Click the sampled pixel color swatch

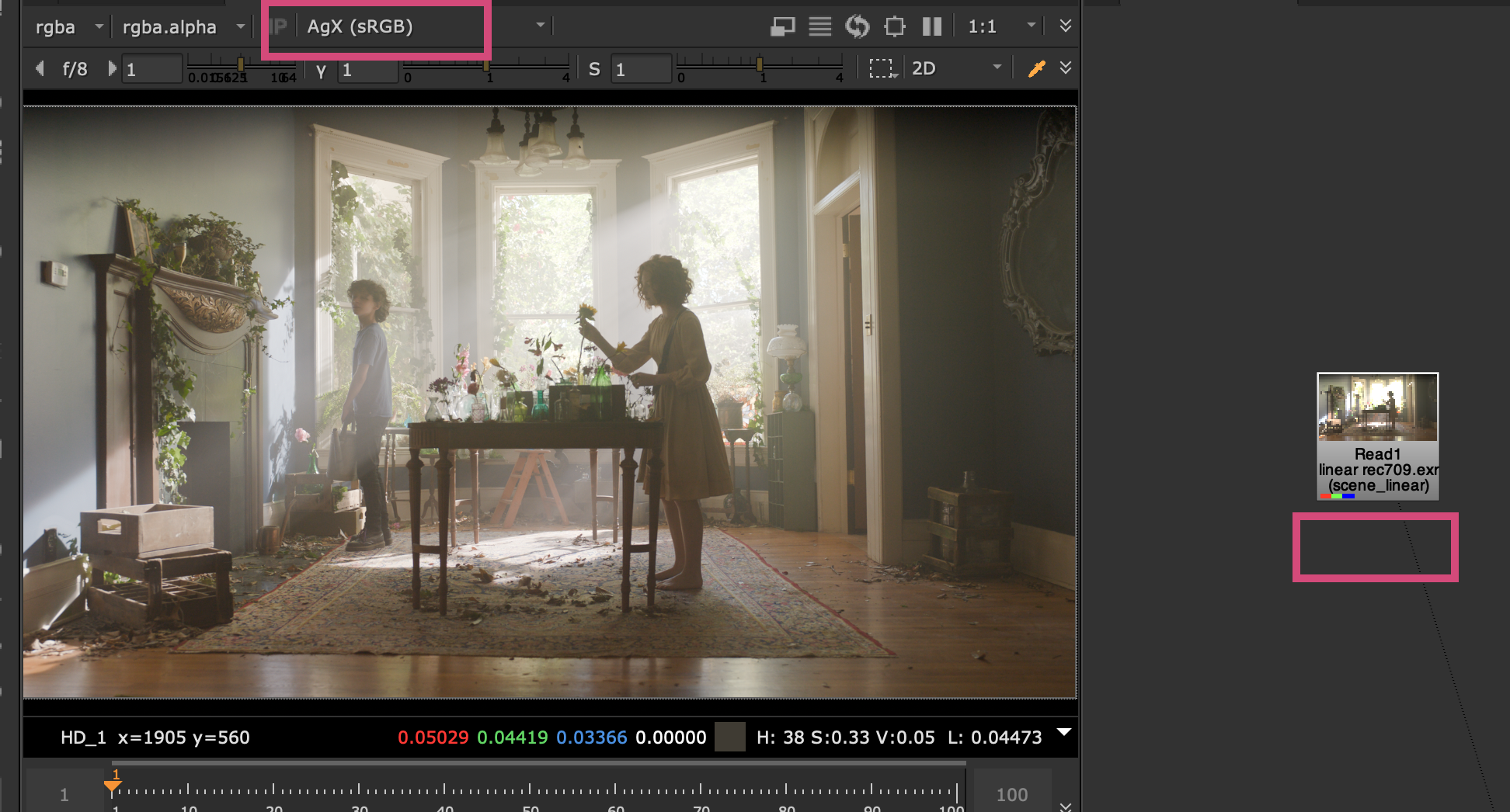[729, 737]
